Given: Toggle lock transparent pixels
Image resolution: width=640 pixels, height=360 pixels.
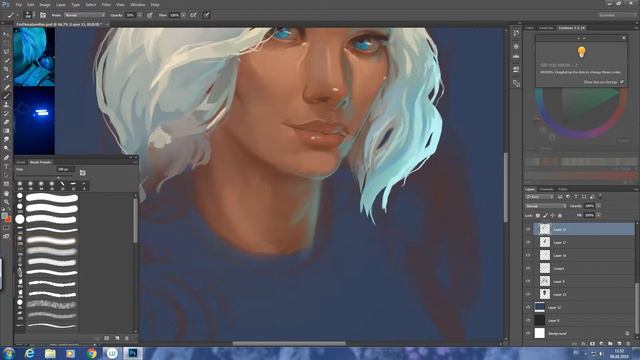Looking at the screenshot, I should (x=538, y=215).
